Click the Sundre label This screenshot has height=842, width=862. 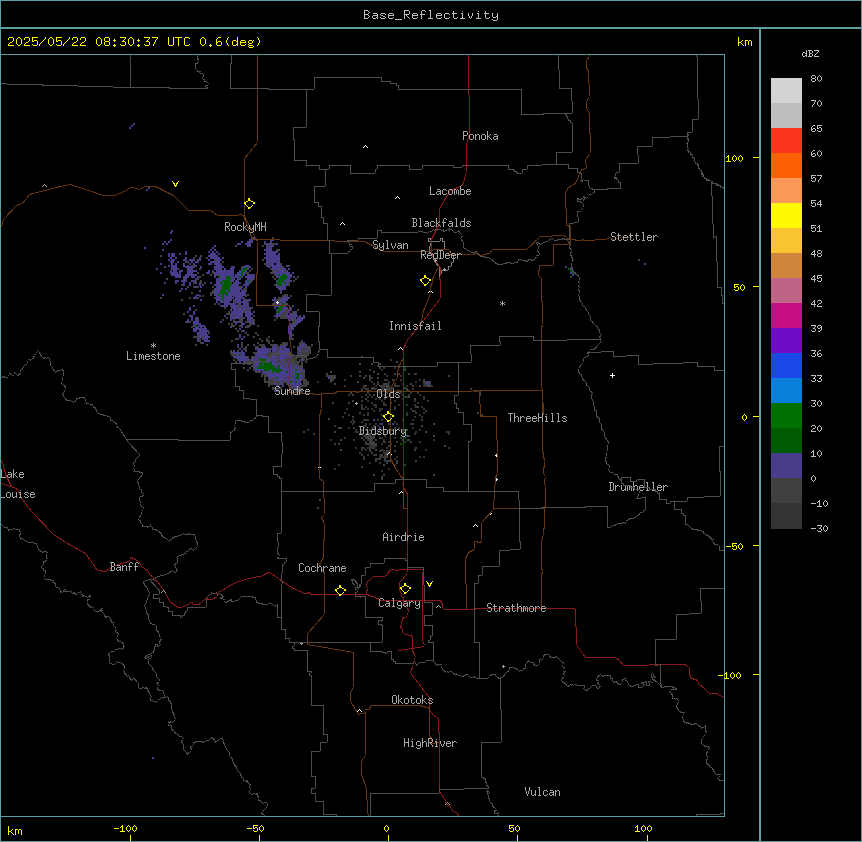click(292, 391)
